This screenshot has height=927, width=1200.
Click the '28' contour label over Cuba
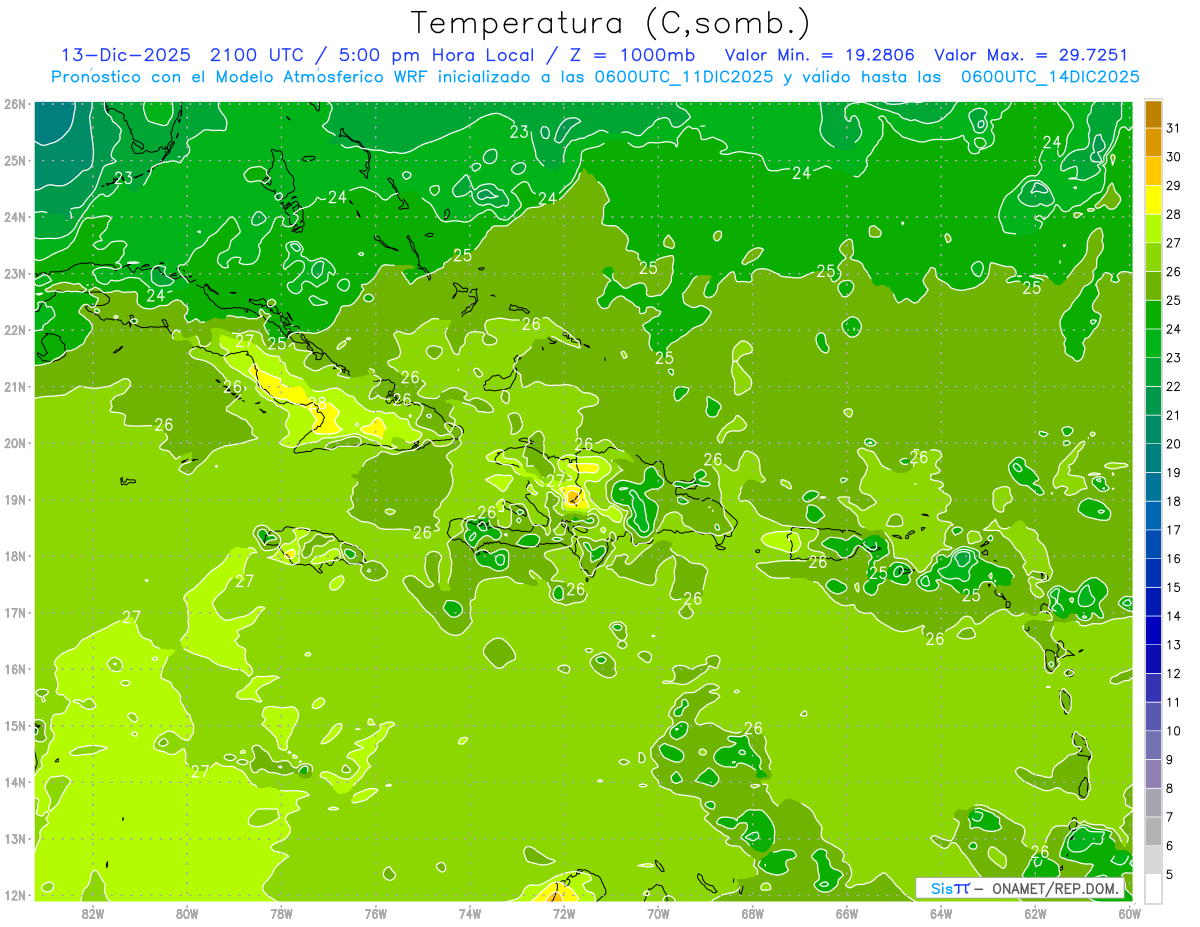[318, 404]
